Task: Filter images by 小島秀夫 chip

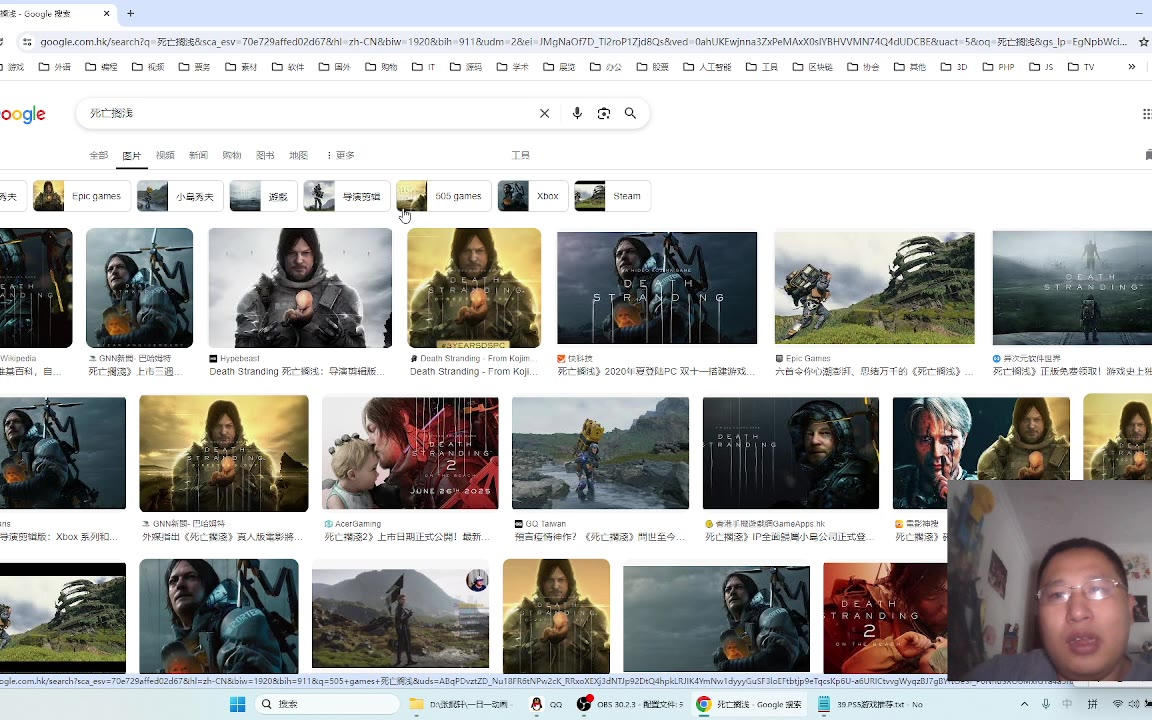Action: (180, 196)
